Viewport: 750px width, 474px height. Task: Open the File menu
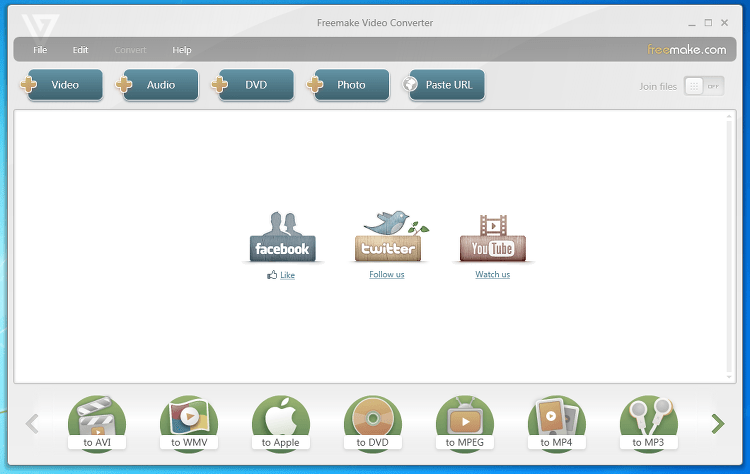pos(40,50)
